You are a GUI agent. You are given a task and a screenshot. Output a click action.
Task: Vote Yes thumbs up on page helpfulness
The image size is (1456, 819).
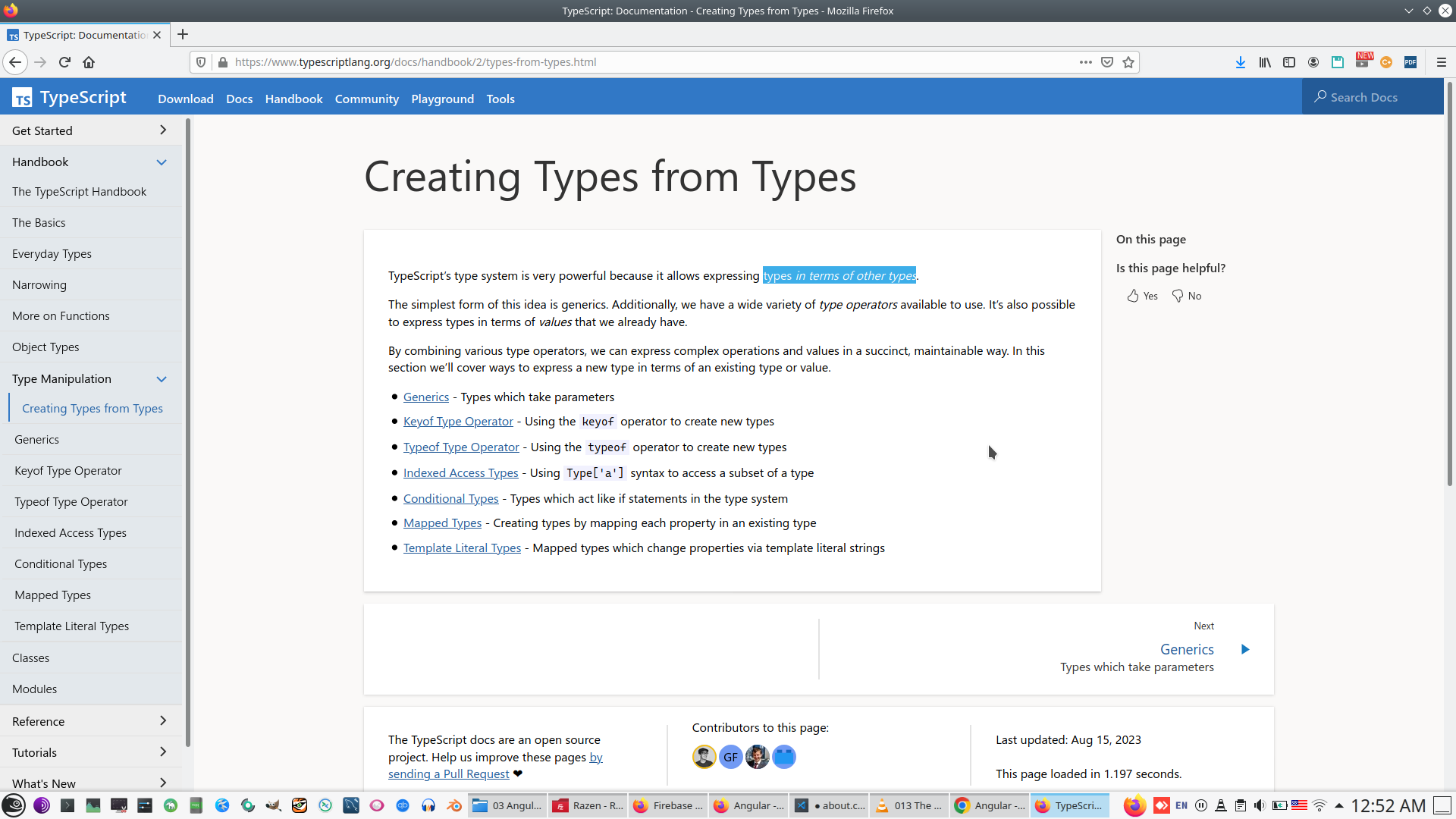click(x=1142, y=296)
